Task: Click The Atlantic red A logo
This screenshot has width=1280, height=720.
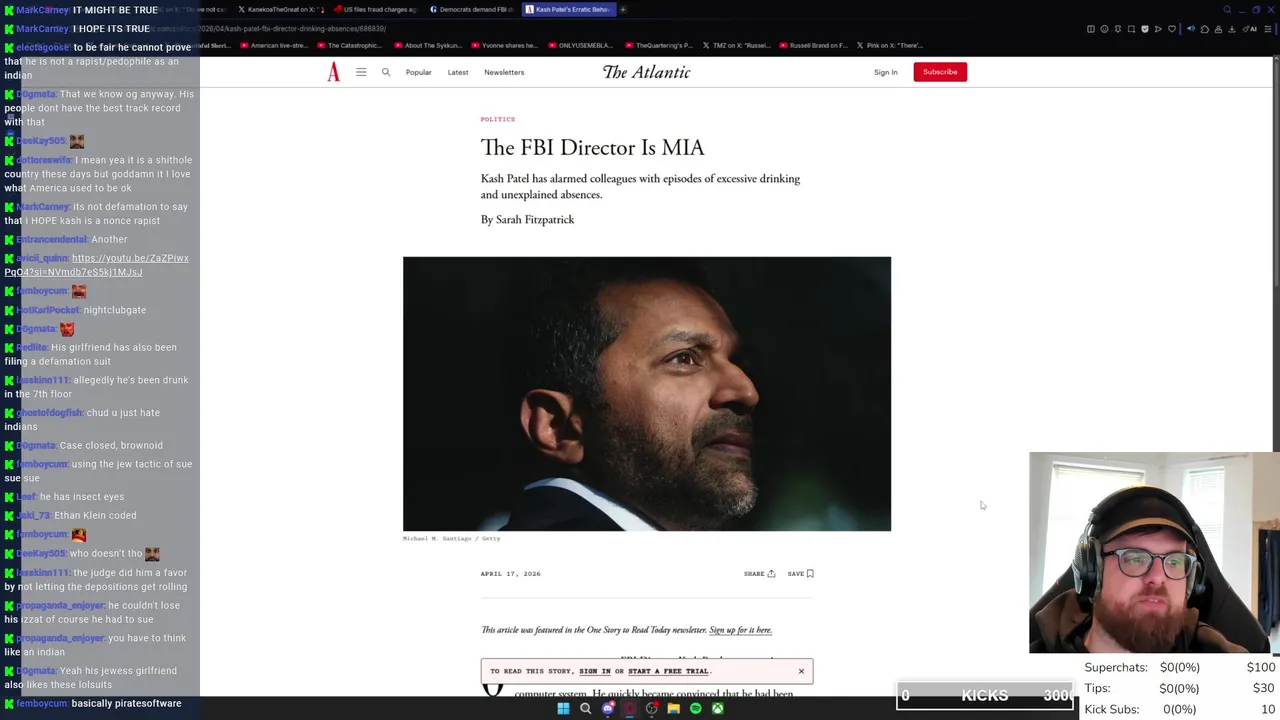Action: point(334,72)
